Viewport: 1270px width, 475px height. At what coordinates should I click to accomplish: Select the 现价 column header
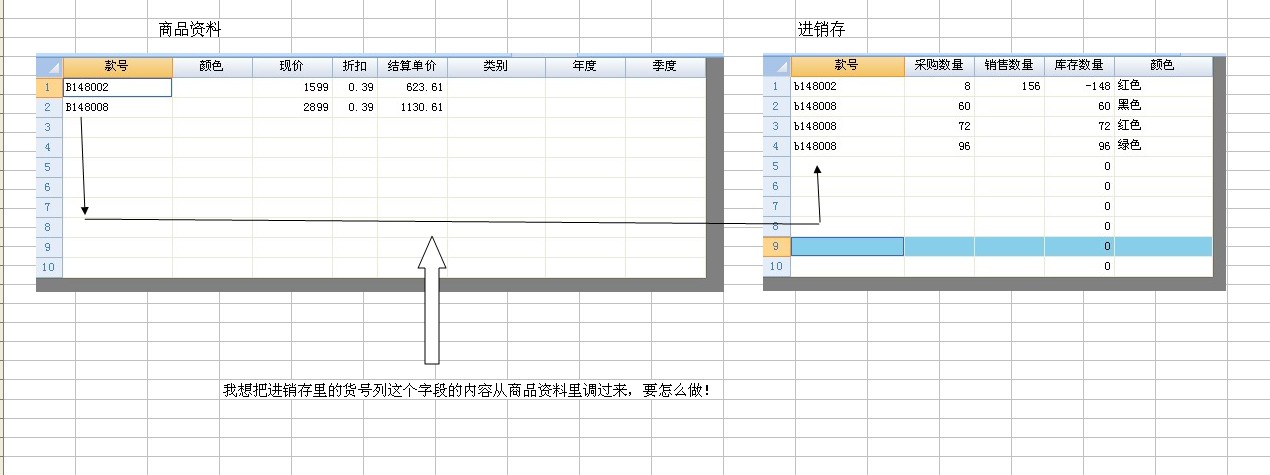coord(292,67)
